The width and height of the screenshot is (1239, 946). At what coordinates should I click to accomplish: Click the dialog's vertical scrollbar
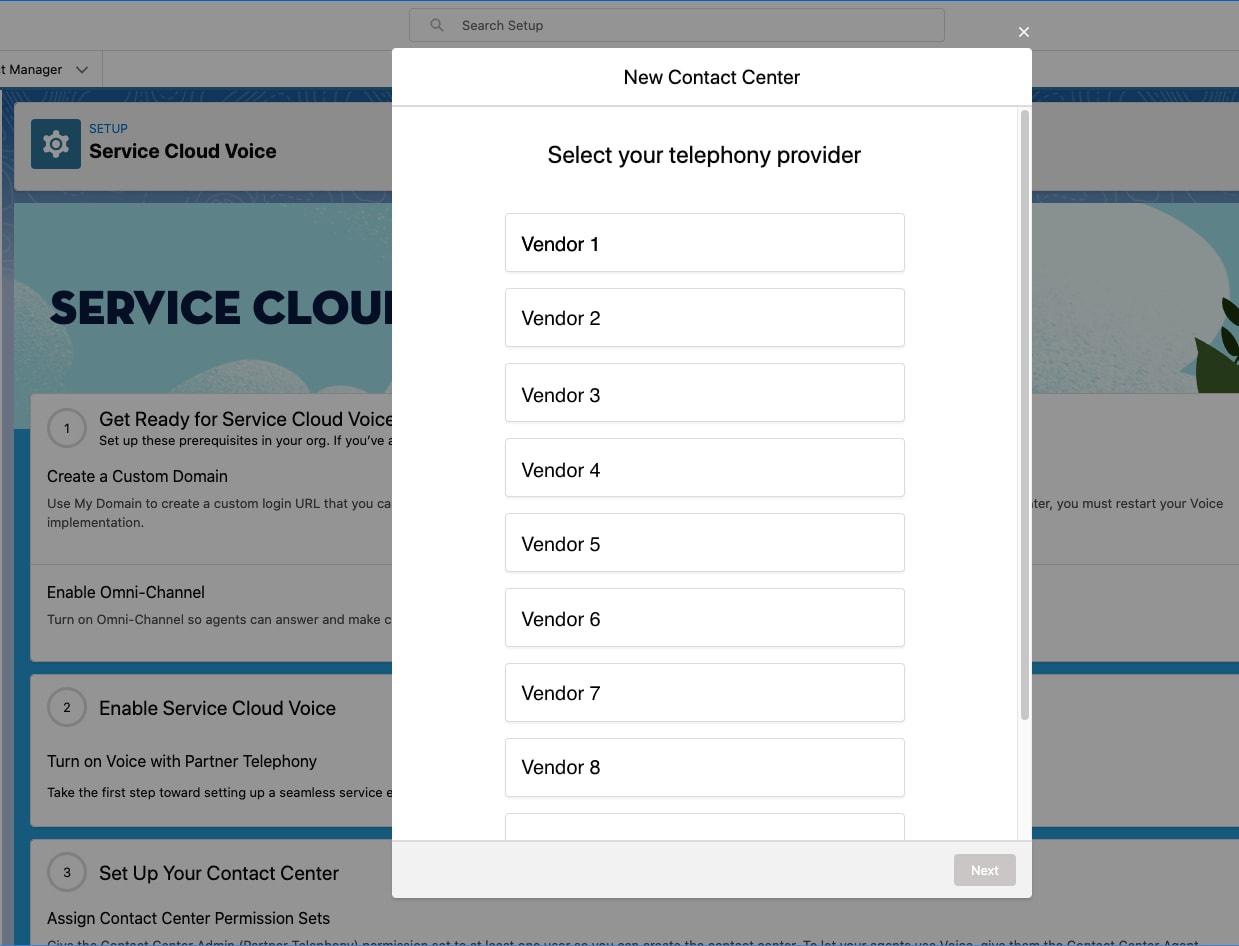pyautogui.click(x=1024, y=415)
